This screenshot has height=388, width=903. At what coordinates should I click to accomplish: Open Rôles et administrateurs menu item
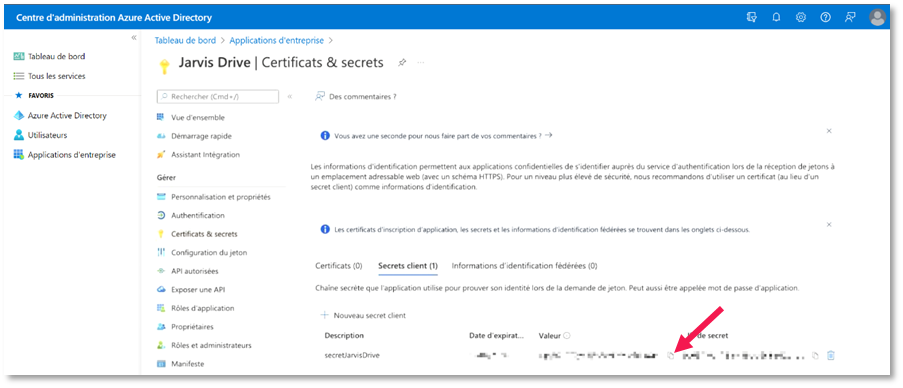tap(211, 345)
